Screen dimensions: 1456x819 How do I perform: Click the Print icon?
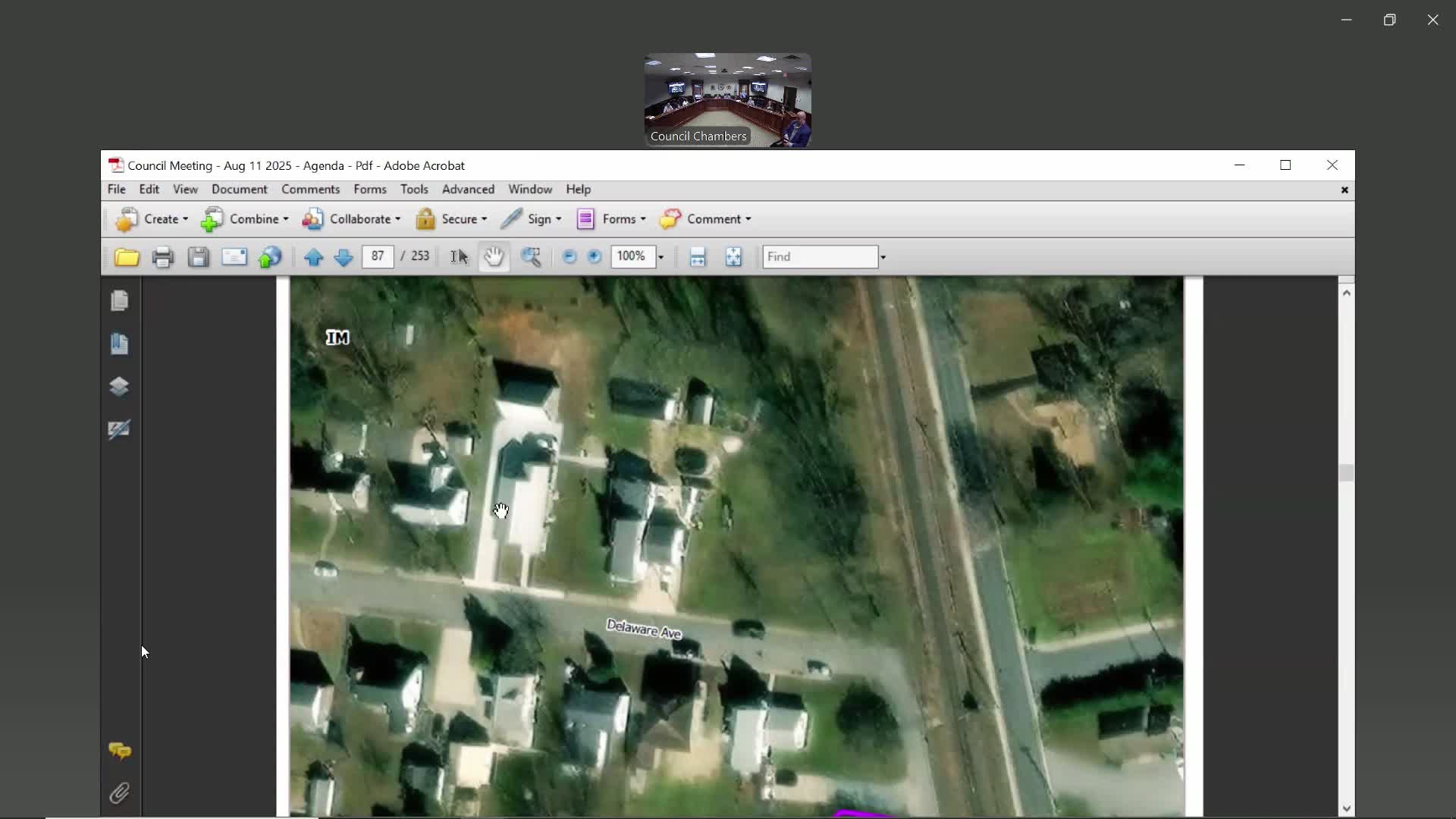click(x=162, y=258)
